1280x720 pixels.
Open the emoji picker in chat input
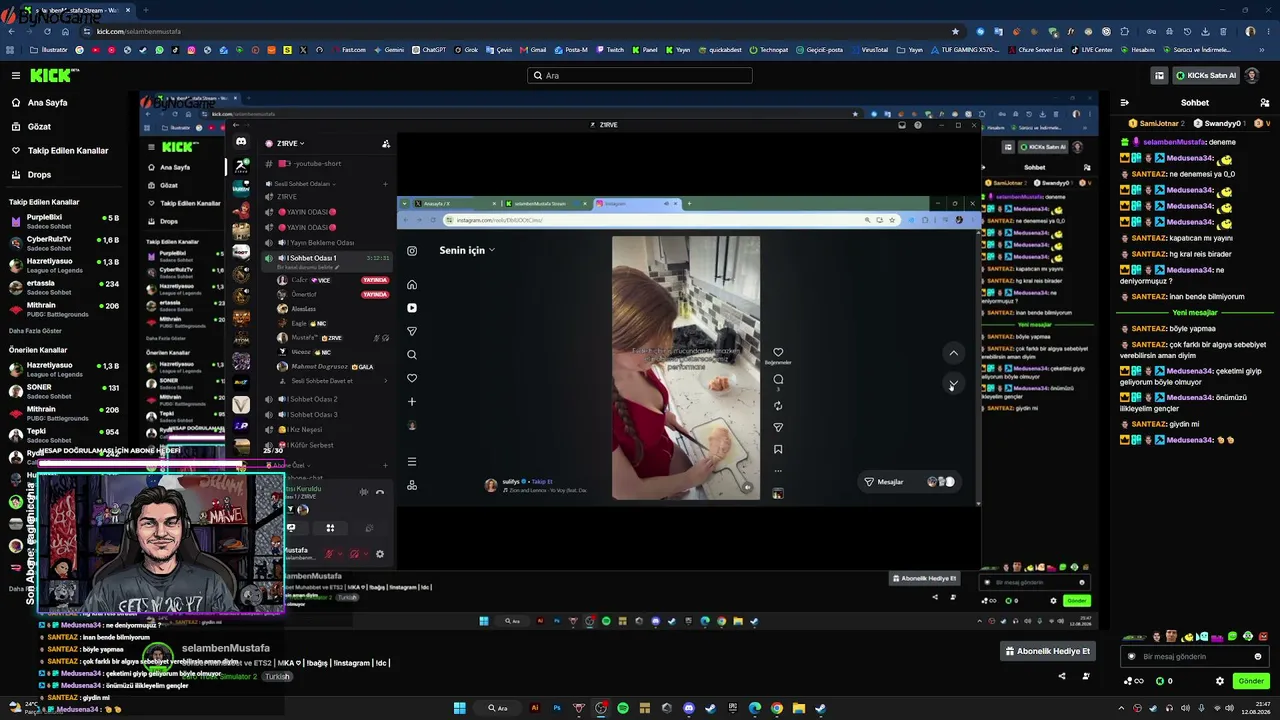pos(1258,657)
